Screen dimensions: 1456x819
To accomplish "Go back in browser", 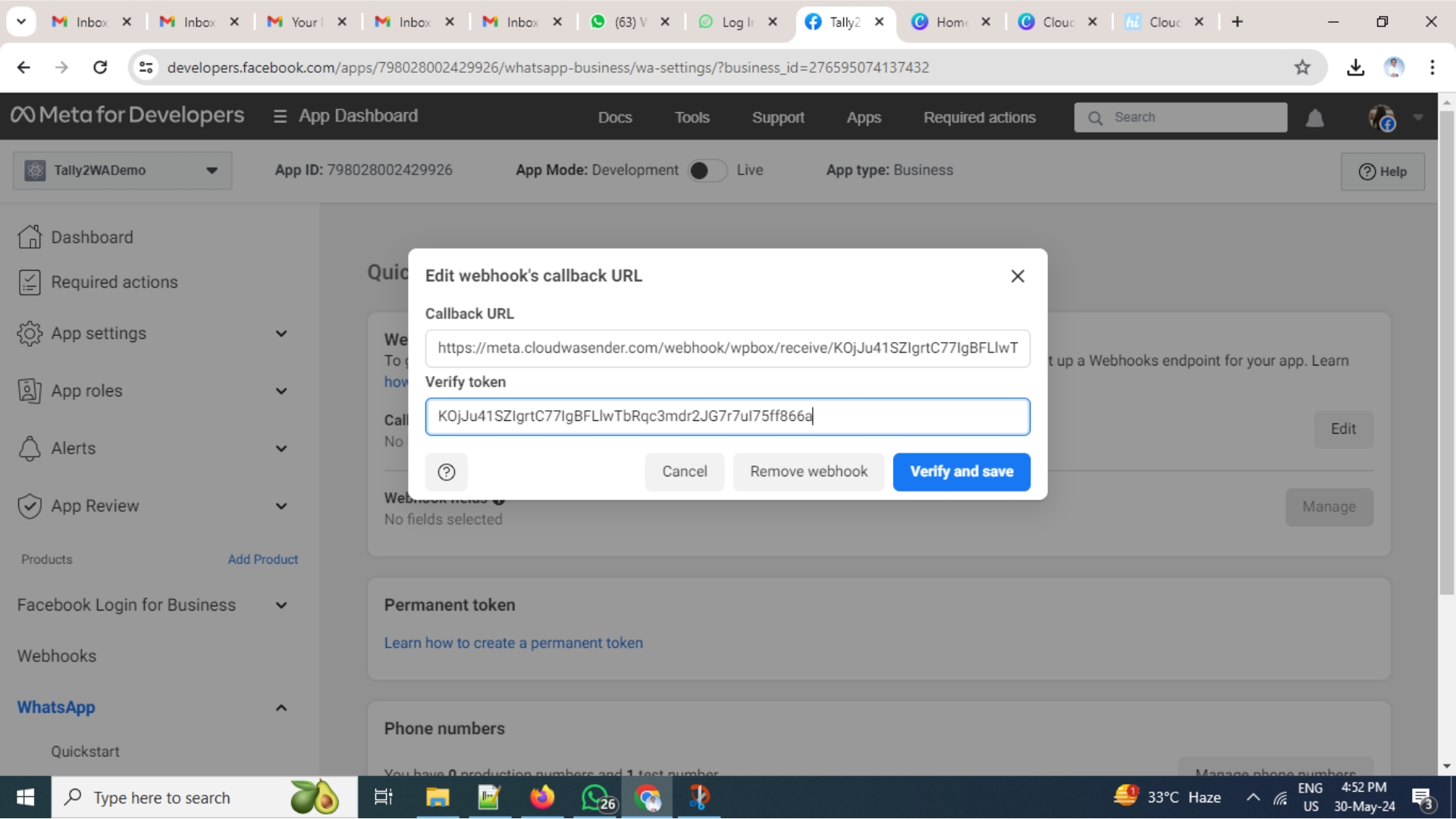I will 24,67.
